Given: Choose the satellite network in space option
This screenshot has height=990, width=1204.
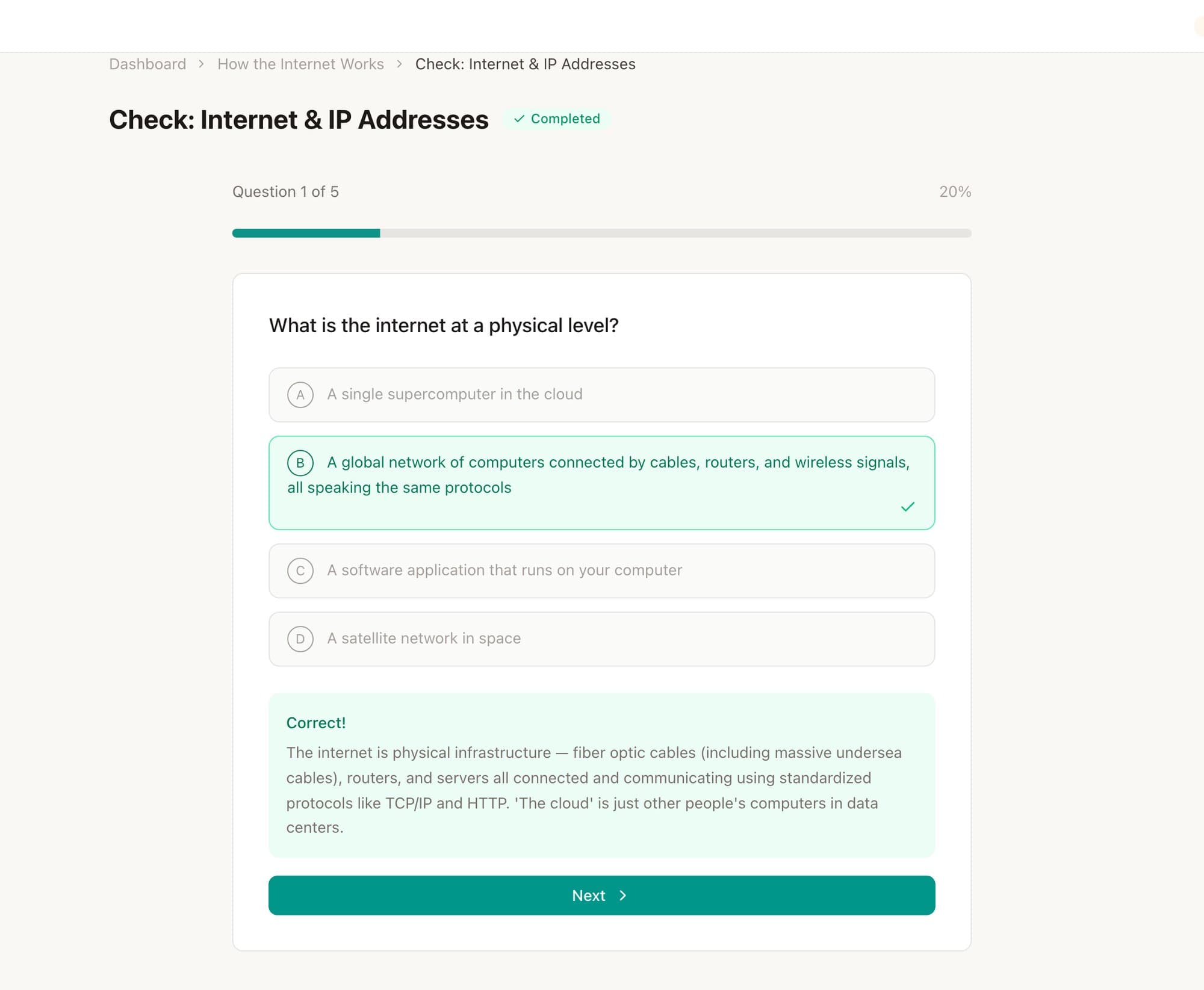Looking at the screenshot, I should [601, 639].
